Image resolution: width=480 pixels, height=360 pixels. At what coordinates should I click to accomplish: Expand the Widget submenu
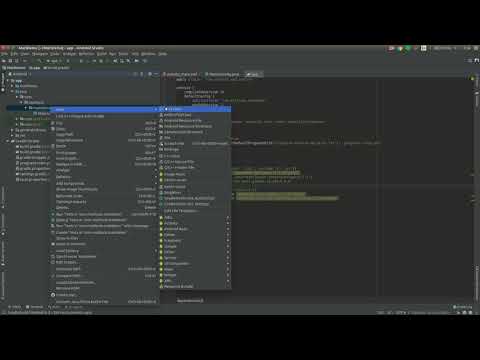pos(195,275)
